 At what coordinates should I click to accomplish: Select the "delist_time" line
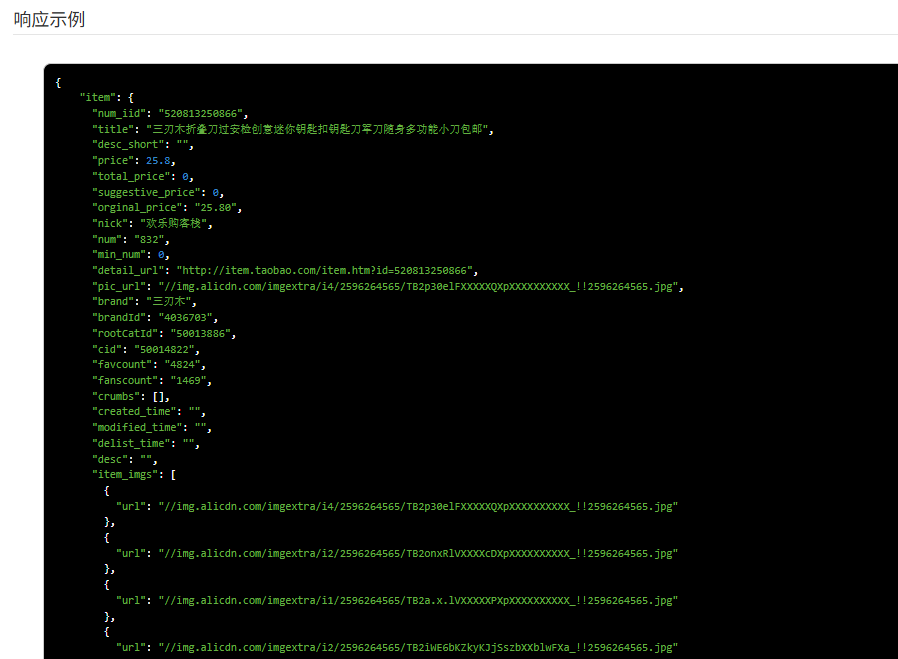pos(145,443)
